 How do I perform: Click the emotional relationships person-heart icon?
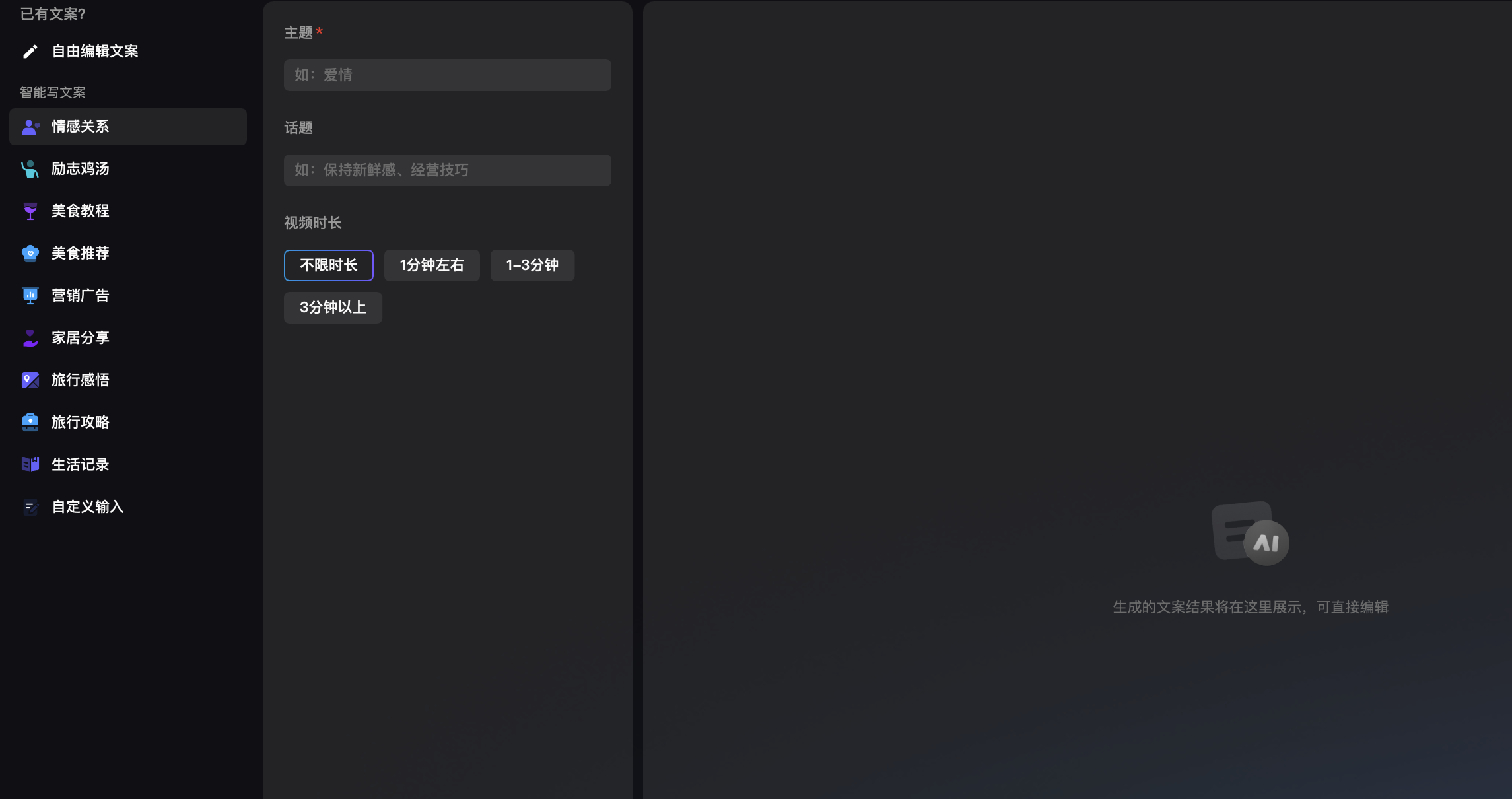[x=30, y=127]
